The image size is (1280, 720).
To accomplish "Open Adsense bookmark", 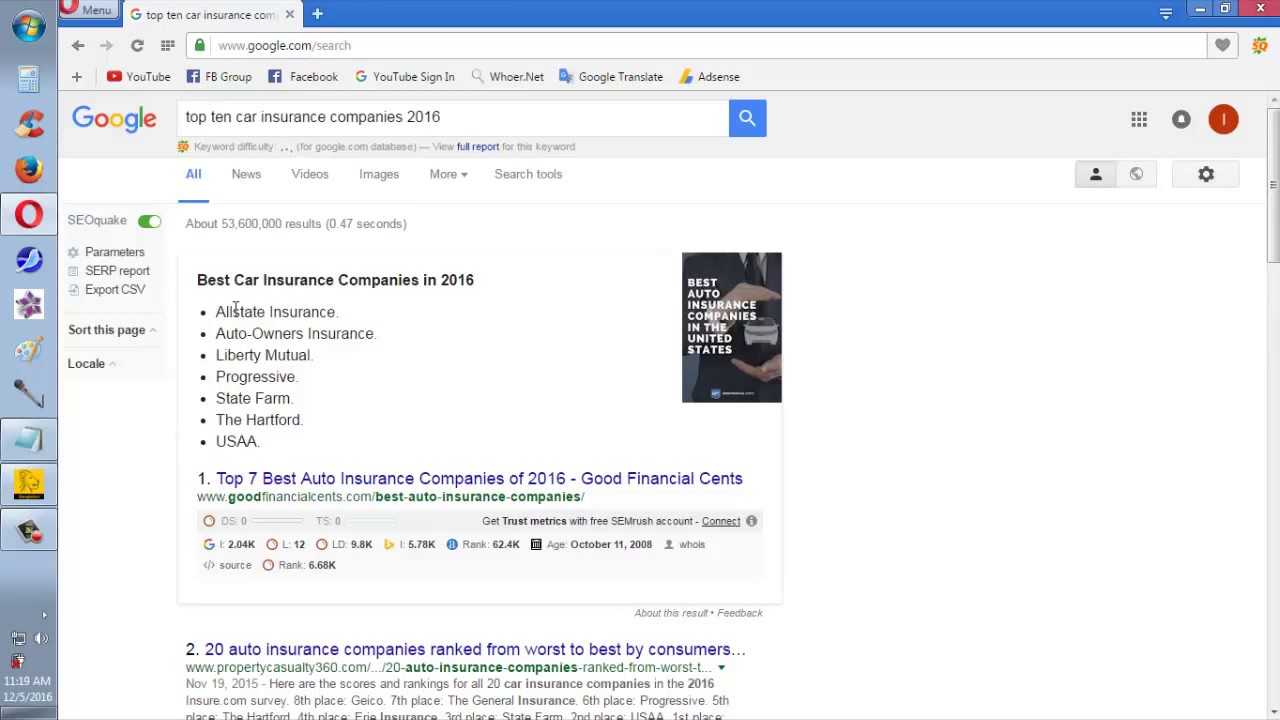I will point(709,76).
